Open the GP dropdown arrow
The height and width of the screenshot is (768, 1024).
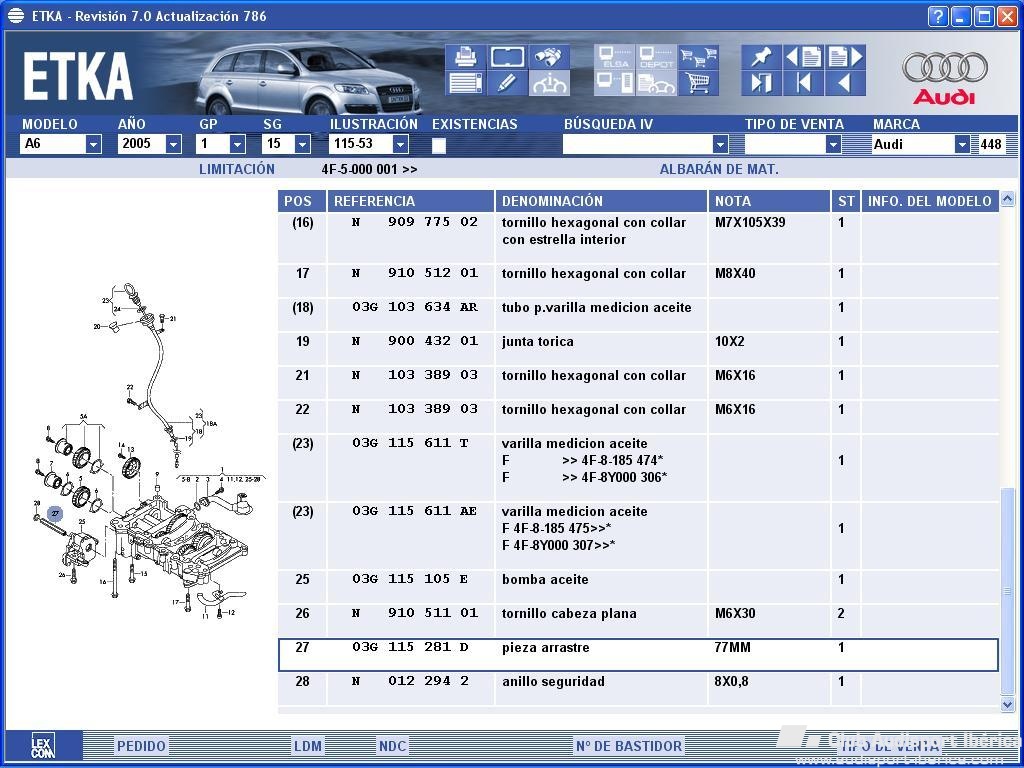click(x=237, y=144)
